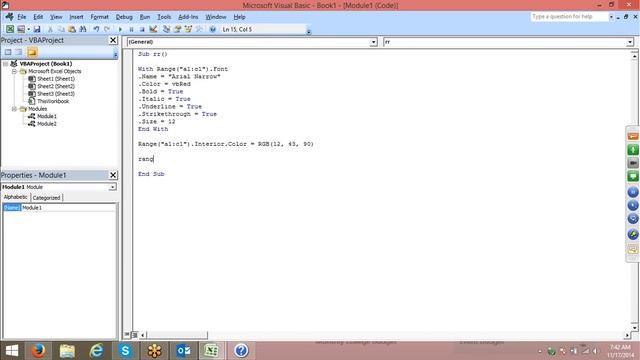The width and height of the screenshot is (640, 360).
Task: Switch to Full Module View at bottom left
Action: point(134,335)
